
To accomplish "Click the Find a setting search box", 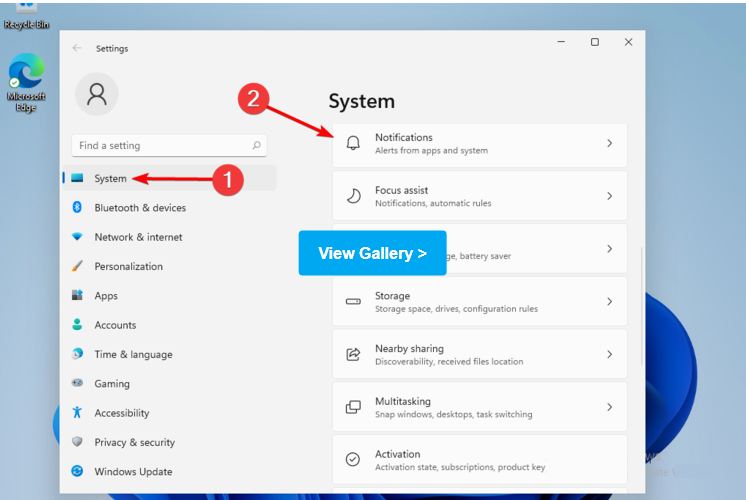I will [169, 146].
